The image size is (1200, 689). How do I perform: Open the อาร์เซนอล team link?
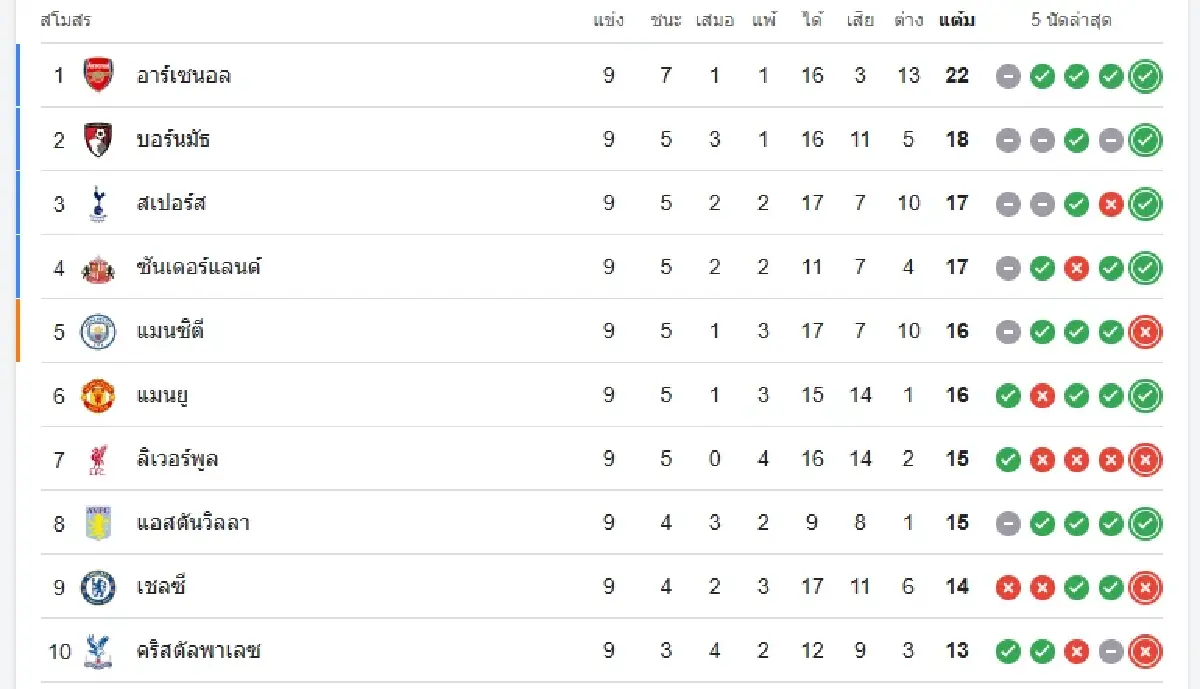[184, 75]
